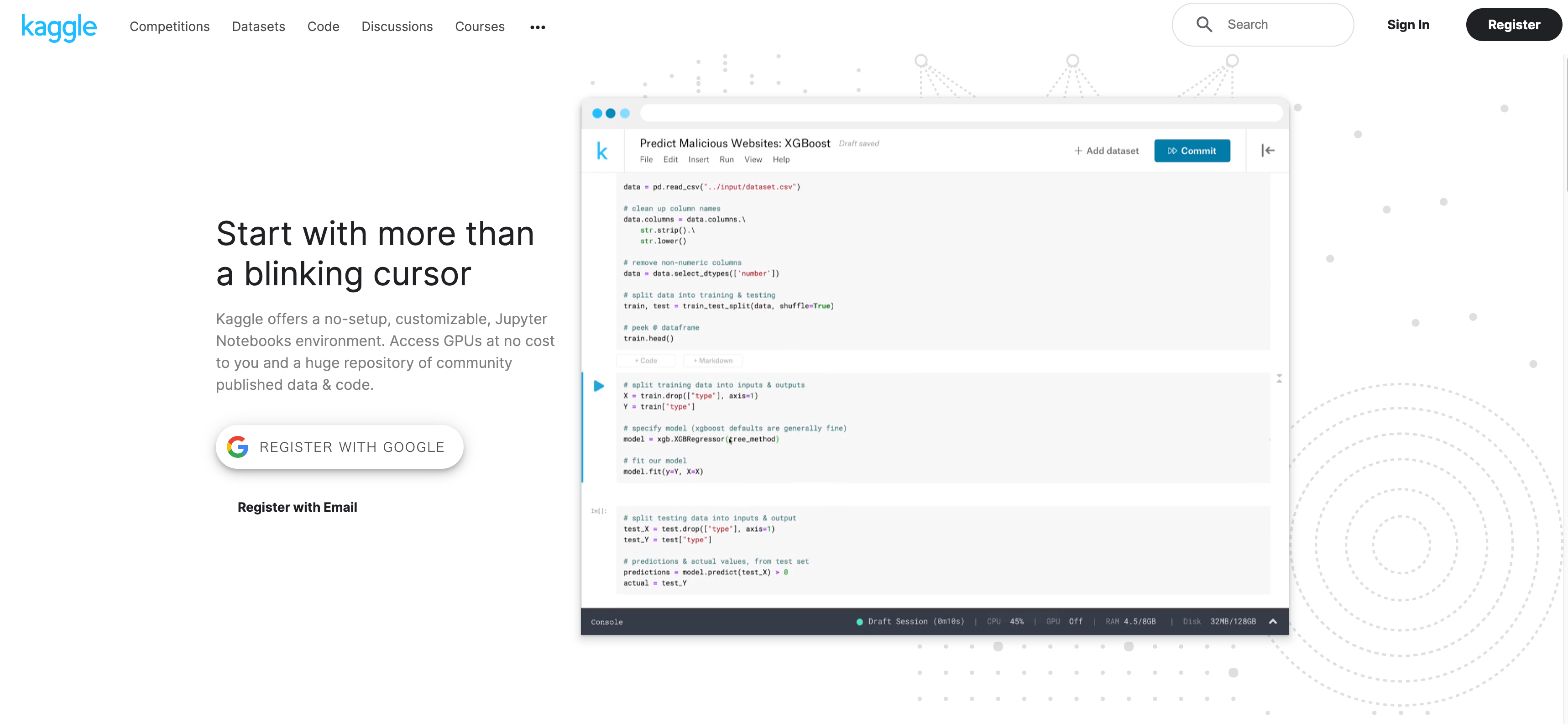Click the Commit button

[x=1192, y=150]
